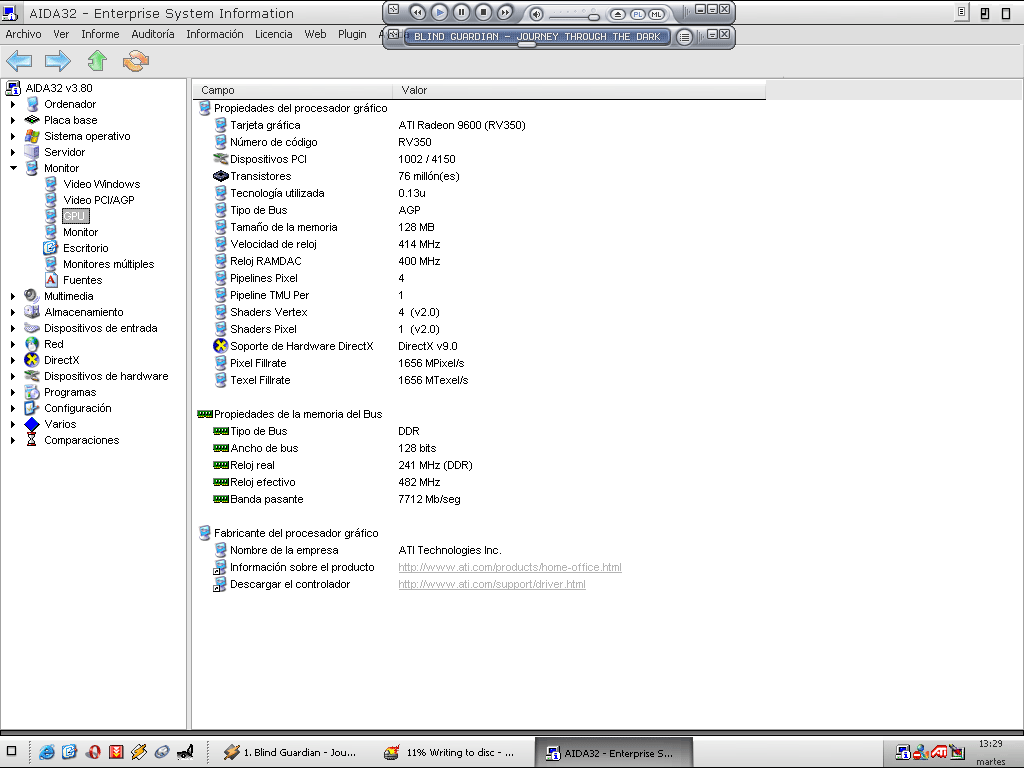Image resolution: width=1024 pixels, height=768 pixels.
Task: Click the Configuración tree icon
Action: (x=31, y=408)
